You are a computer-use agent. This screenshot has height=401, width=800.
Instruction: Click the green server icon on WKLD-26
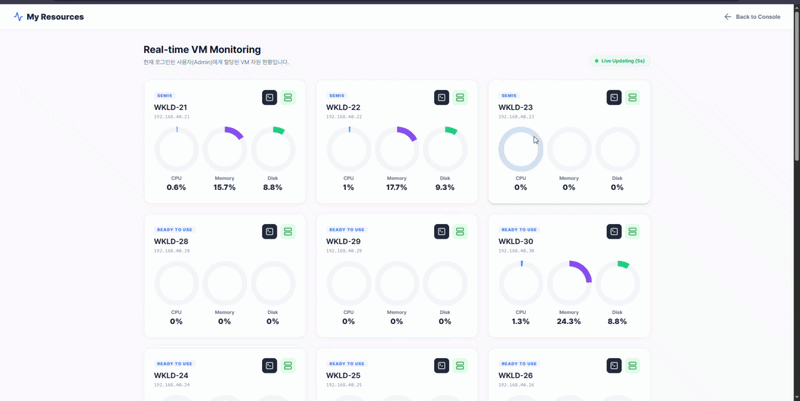coord(633,366)
